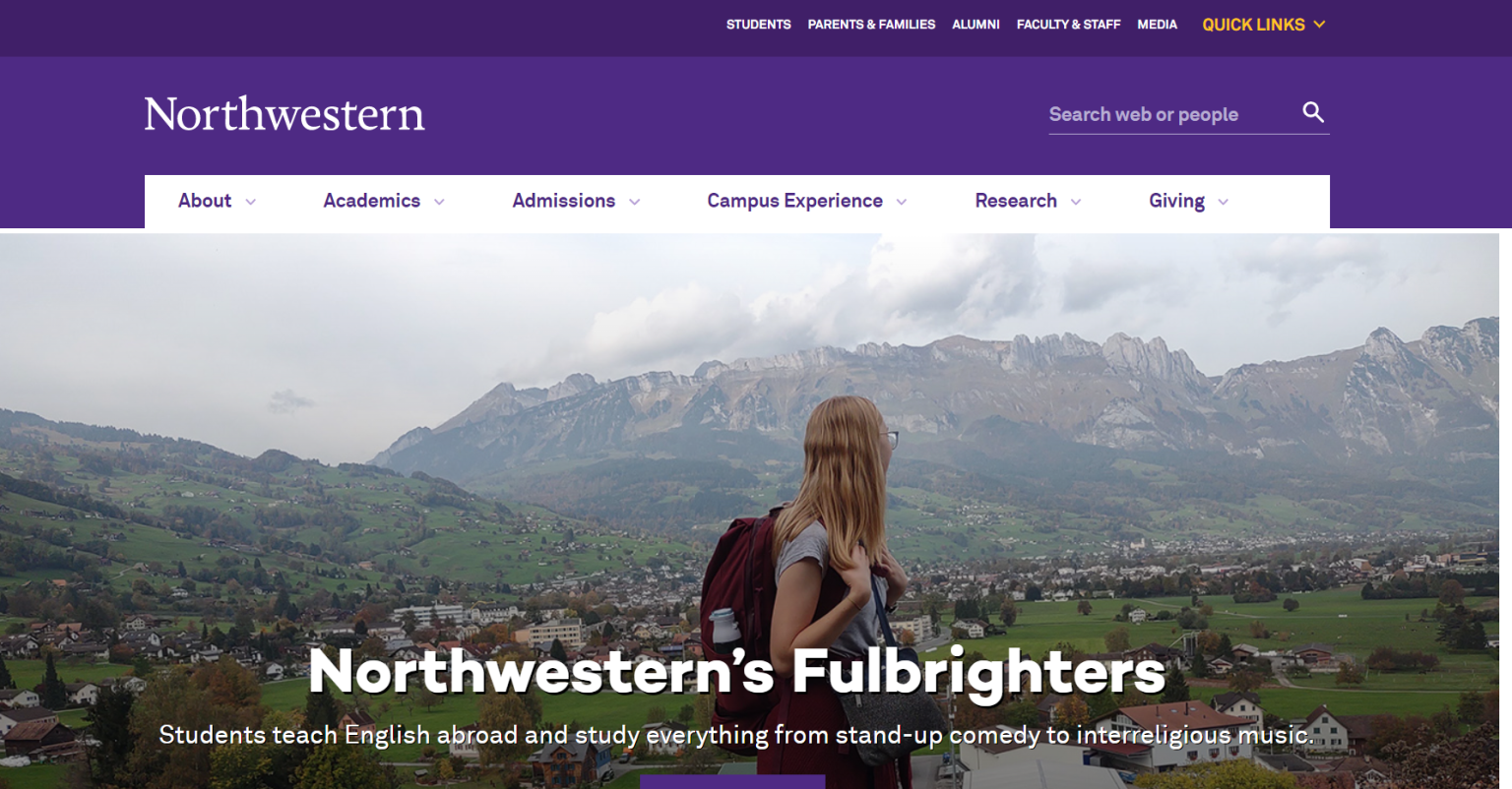The image size is (1512, 789).
Task: Focus the Search web or people field
Action: (x=1173, y=114)
